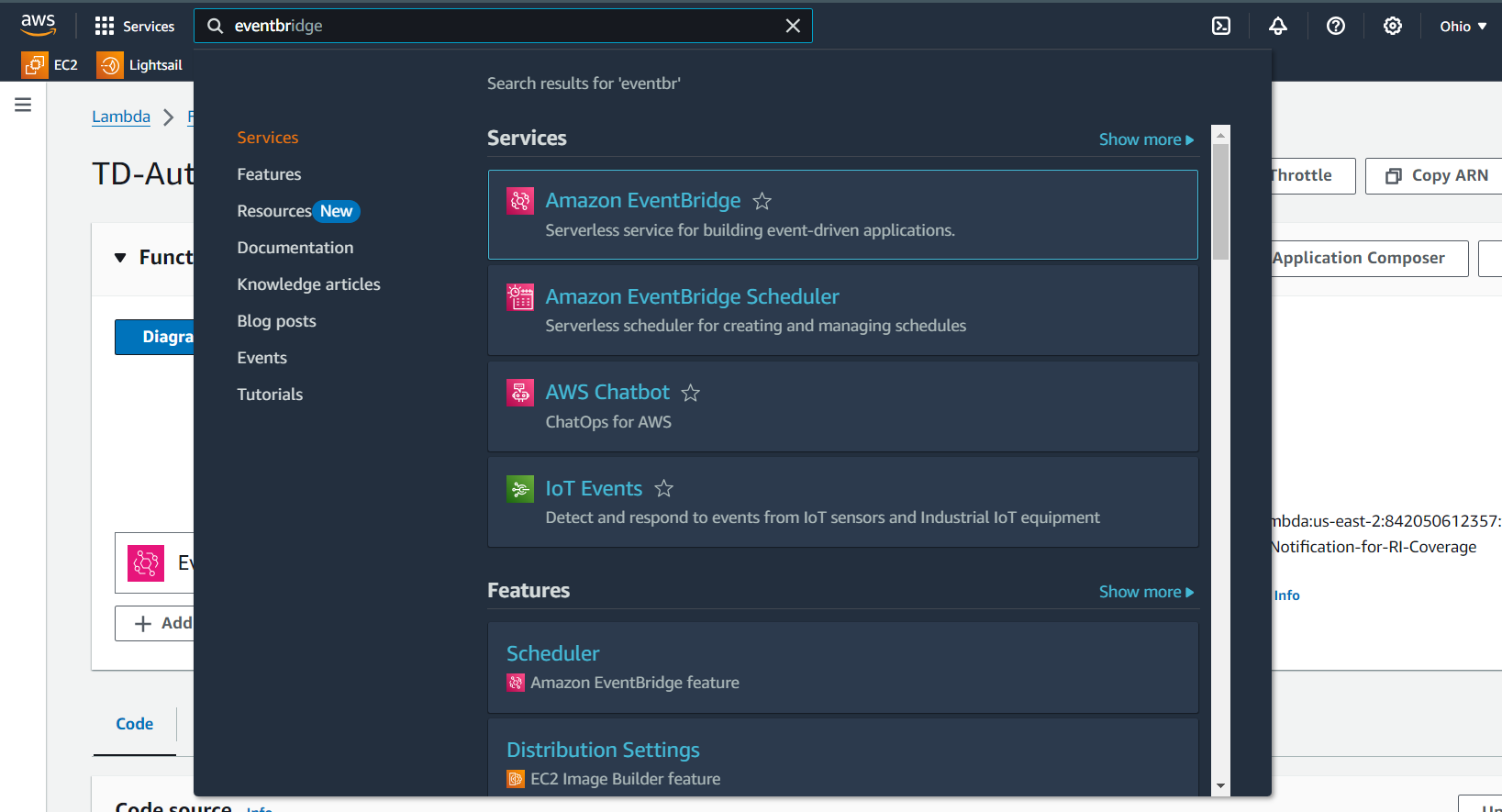Open the Lightsail shortcut in favorites bar

[x=140, y=65]
